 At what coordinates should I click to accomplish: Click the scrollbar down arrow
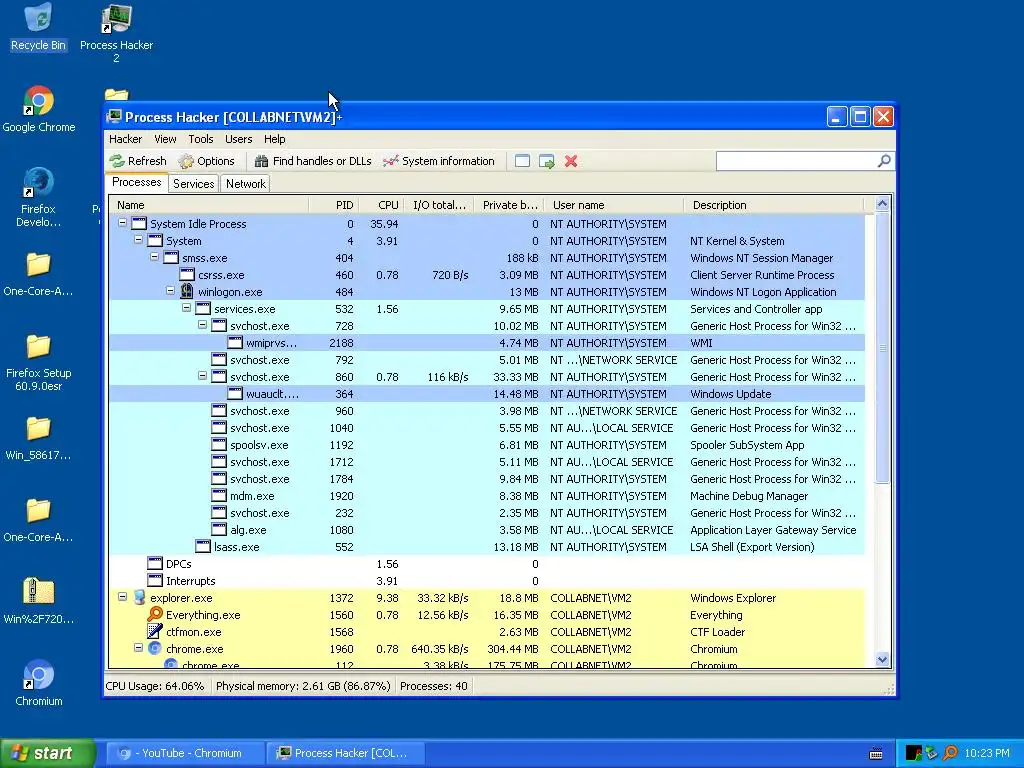pos(882,660)
